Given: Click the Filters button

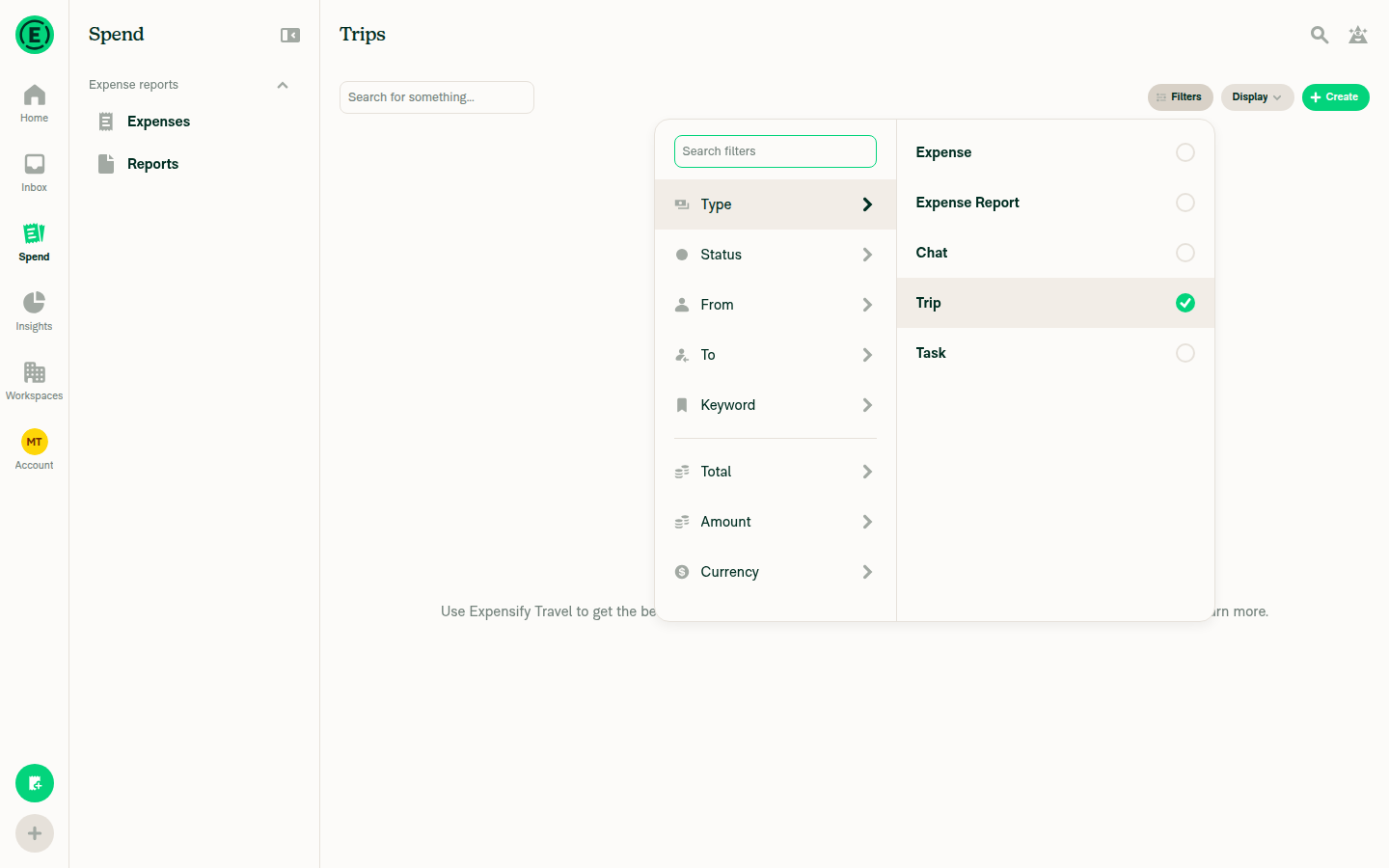Looking at the screenshot, I should (1180, 97).
